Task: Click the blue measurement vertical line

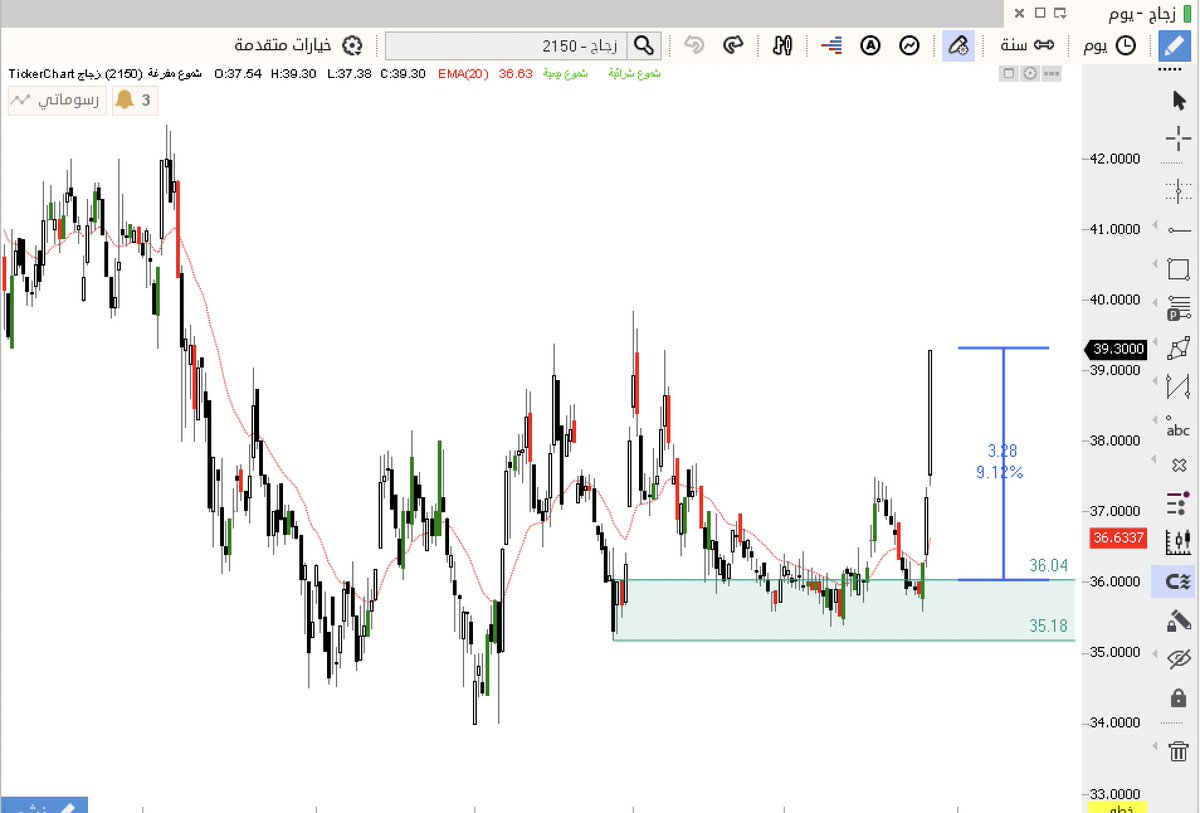Action: point(1003,463)
